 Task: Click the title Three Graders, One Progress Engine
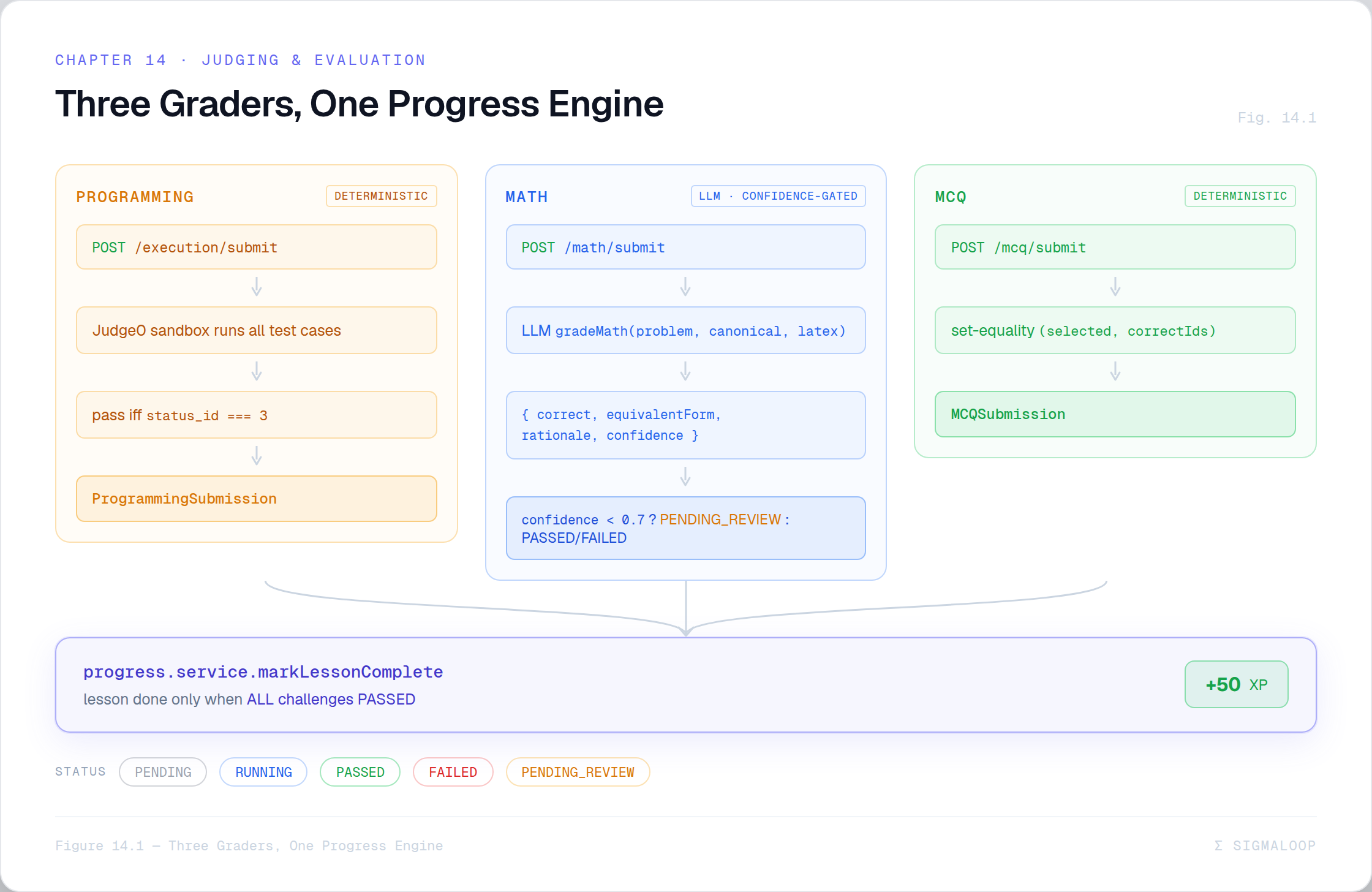coord(360,104)
